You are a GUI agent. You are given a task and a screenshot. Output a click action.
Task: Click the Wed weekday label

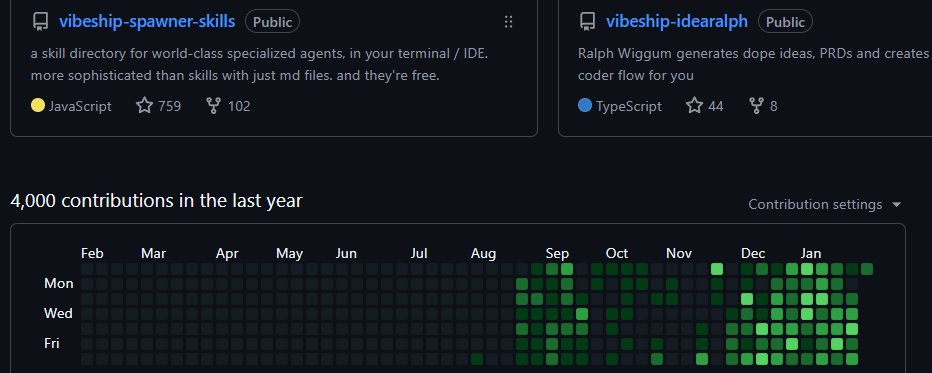[58, 313]
